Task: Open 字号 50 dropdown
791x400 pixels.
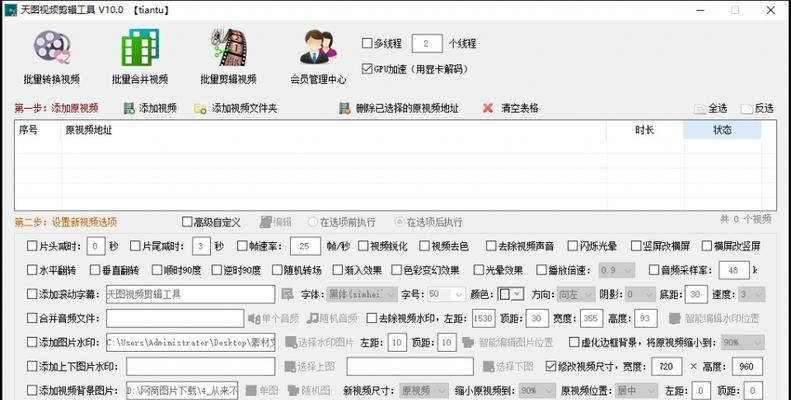Action: [446, 294]
